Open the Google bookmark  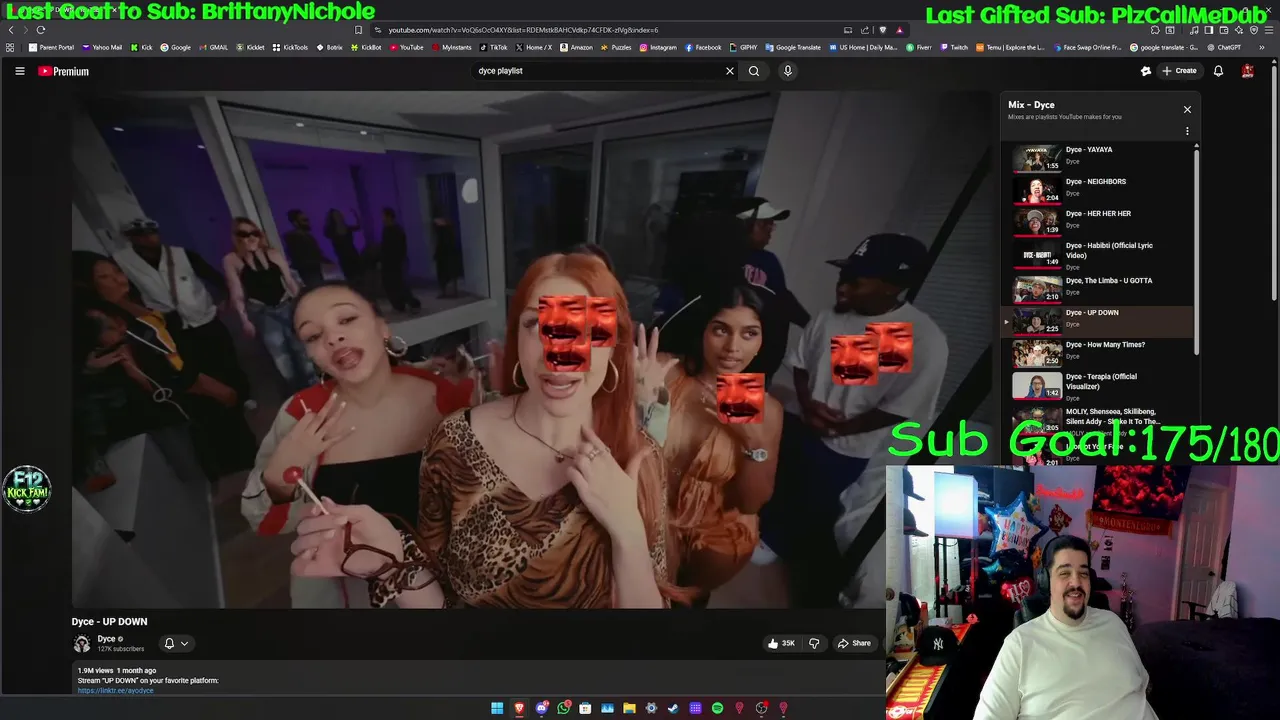click(176, 47)
